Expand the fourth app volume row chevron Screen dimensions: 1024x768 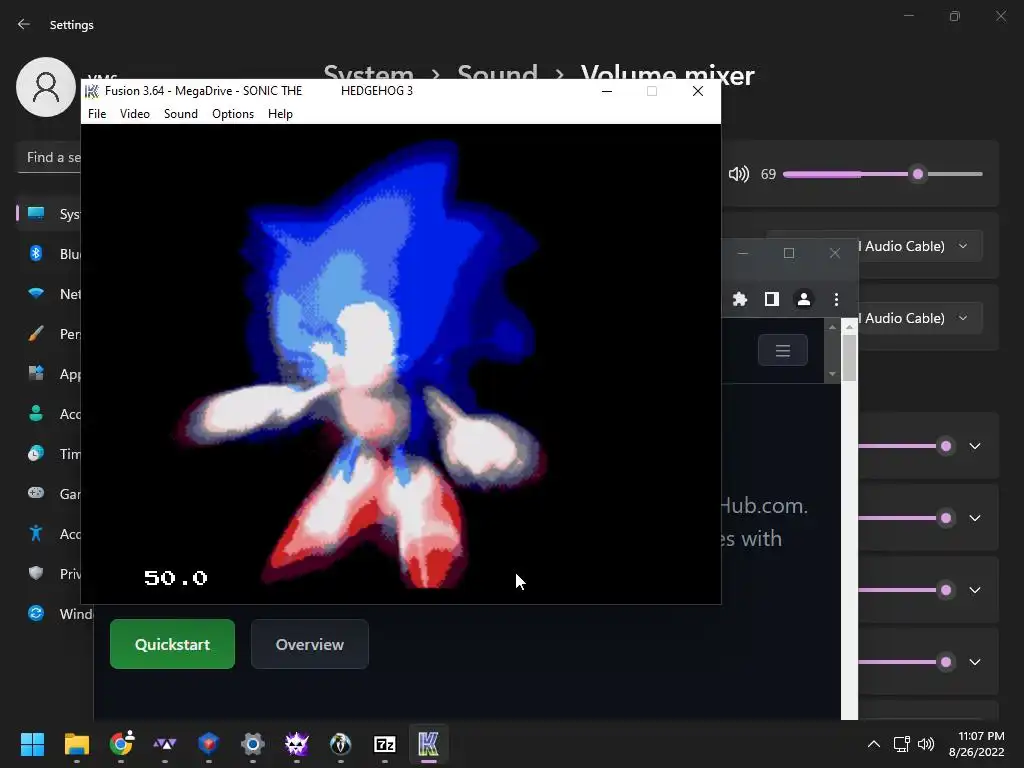point(974,662)
